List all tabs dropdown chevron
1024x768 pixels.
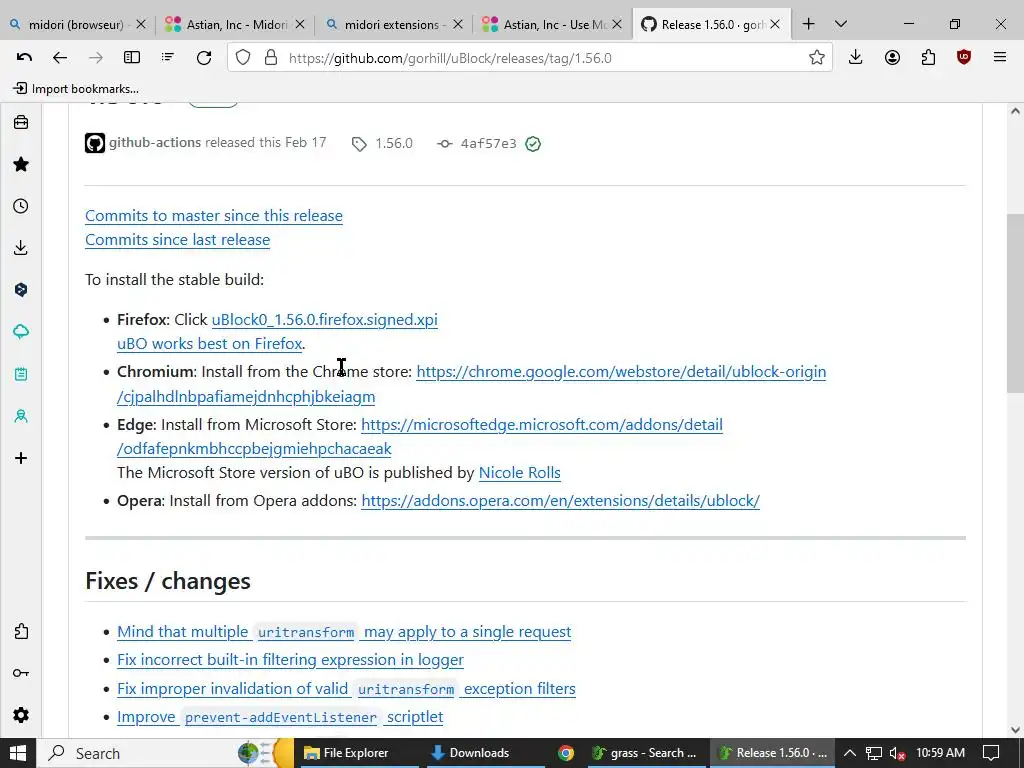pos(841,24)
